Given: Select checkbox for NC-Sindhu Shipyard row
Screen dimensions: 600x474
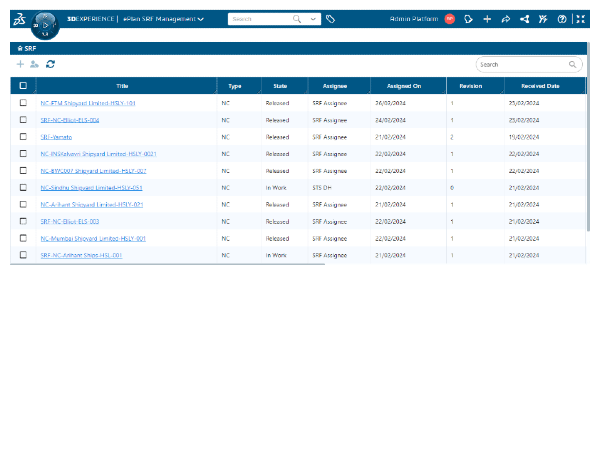Looking at the screenshot, I should (x=23, y=188).
